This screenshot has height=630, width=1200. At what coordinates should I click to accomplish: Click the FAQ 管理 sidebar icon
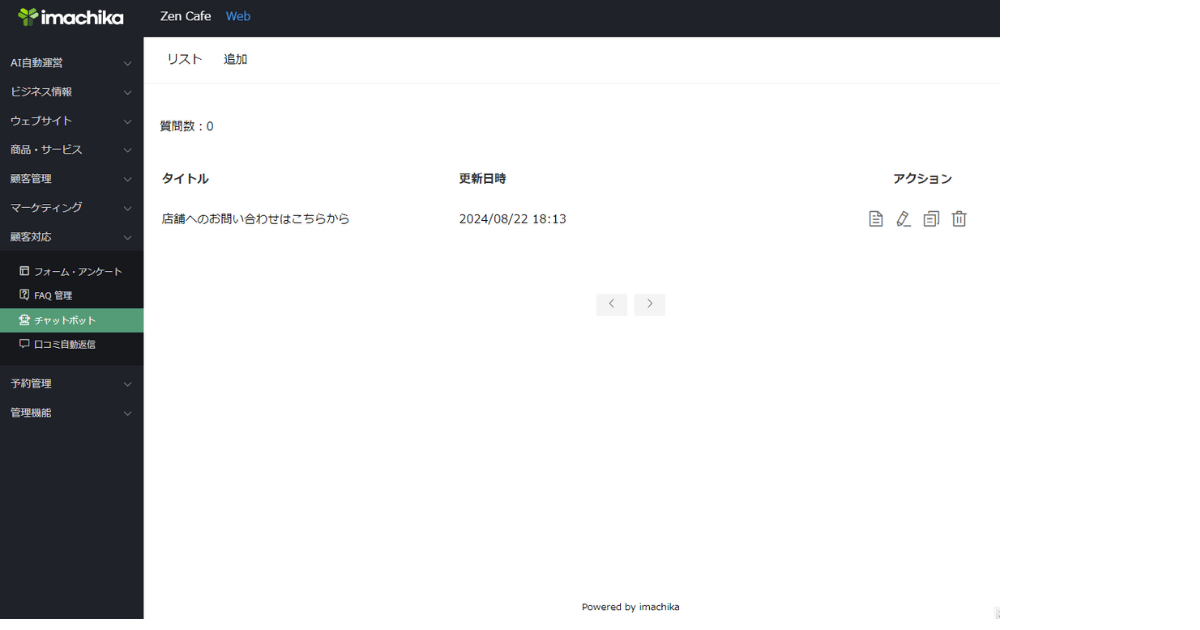(x=24, y=295)
